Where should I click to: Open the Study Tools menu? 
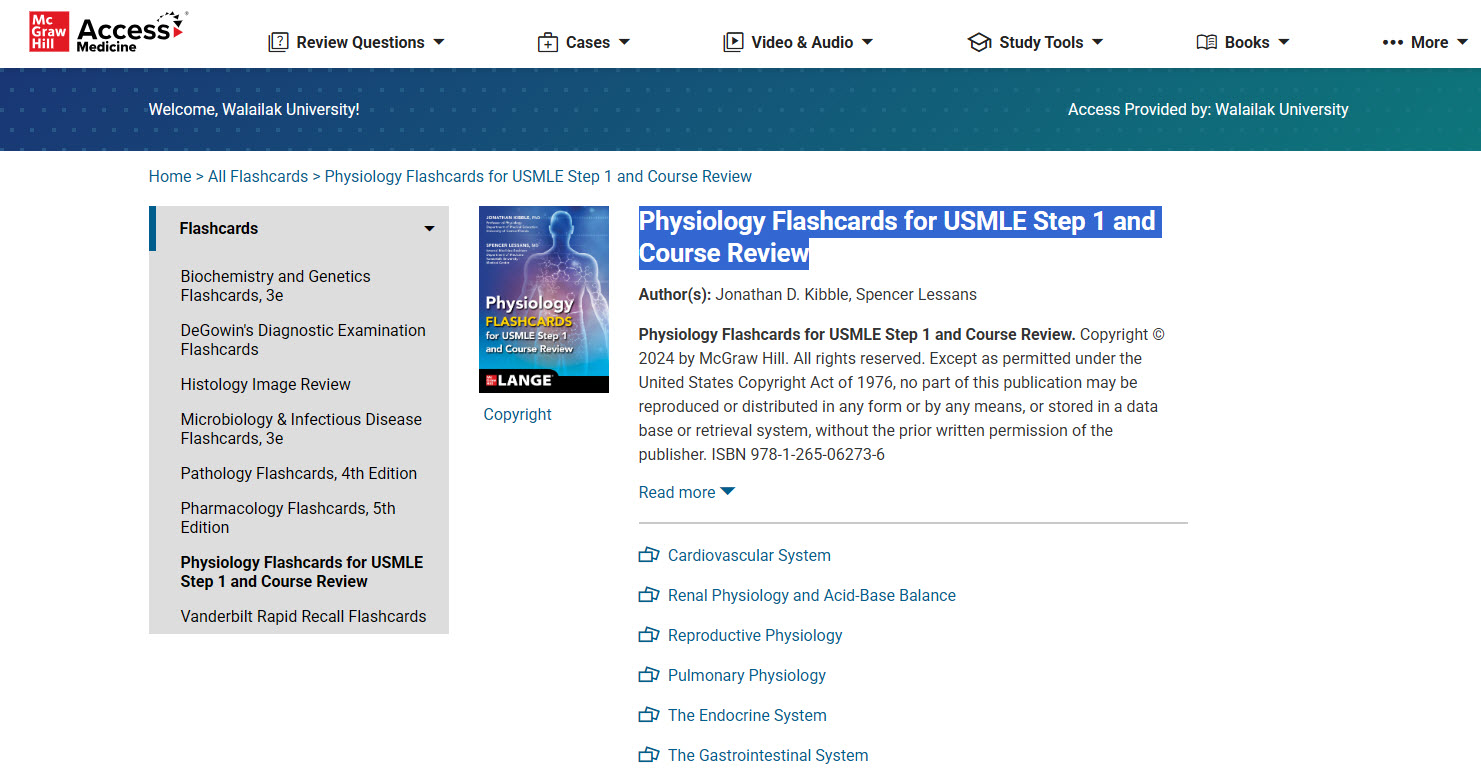click(x=1035, y=42)
